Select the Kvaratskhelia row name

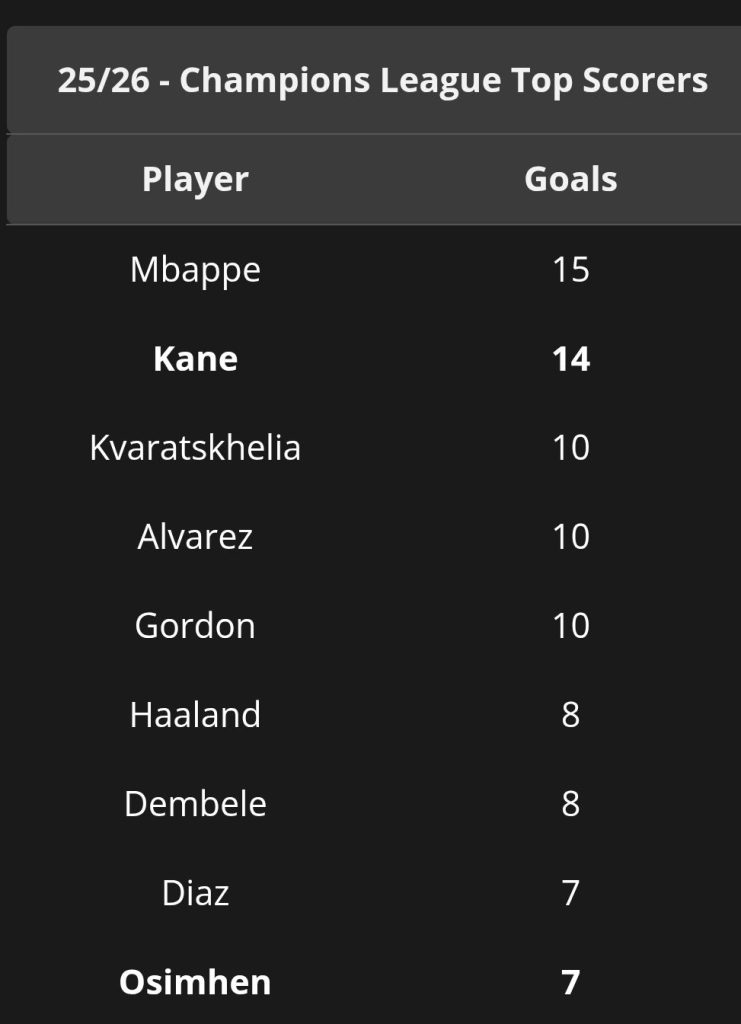click(195, 447)
